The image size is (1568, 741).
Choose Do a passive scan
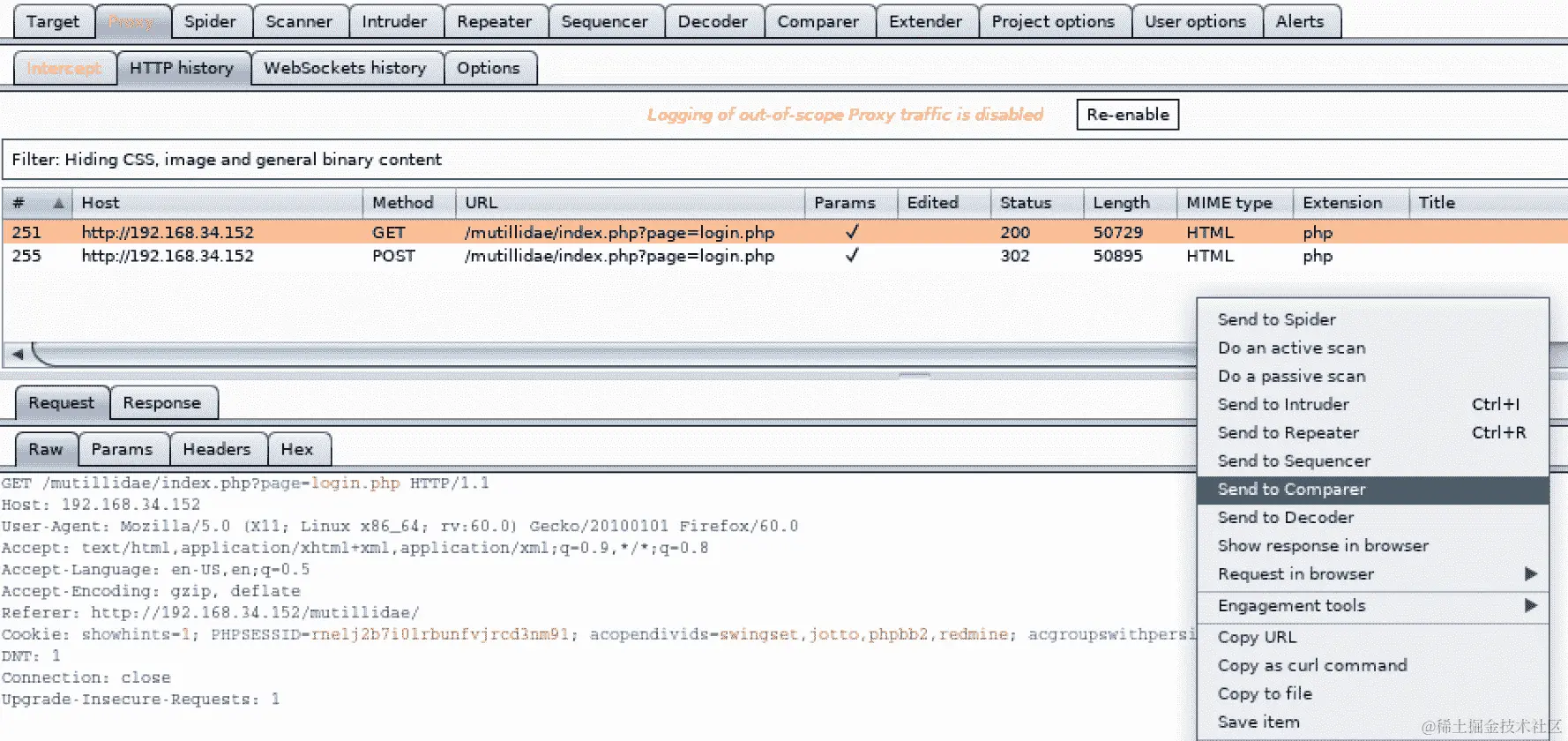tap(1372, 376)
